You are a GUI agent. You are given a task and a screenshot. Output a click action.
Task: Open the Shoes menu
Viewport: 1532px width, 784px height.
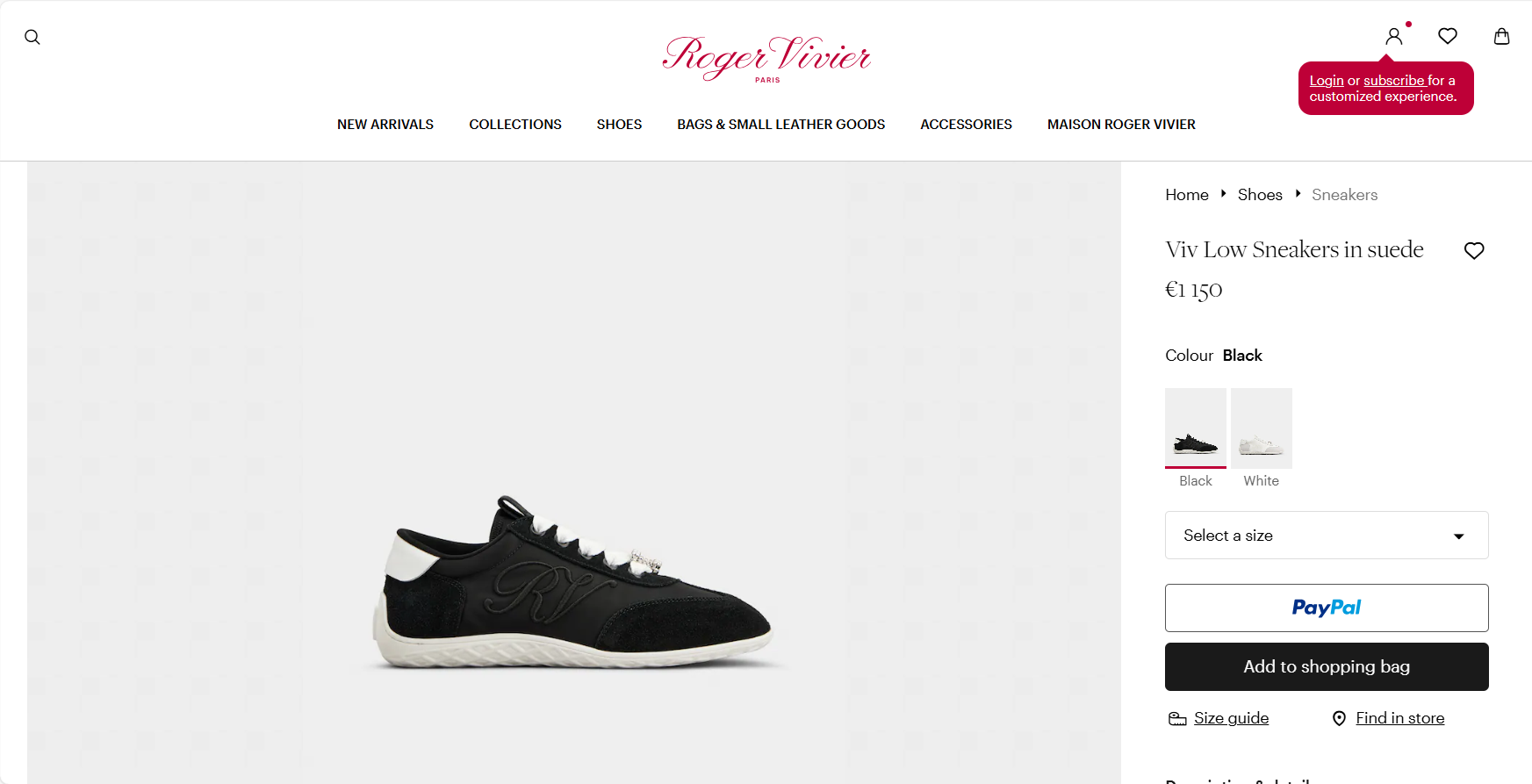click(619, 125)
